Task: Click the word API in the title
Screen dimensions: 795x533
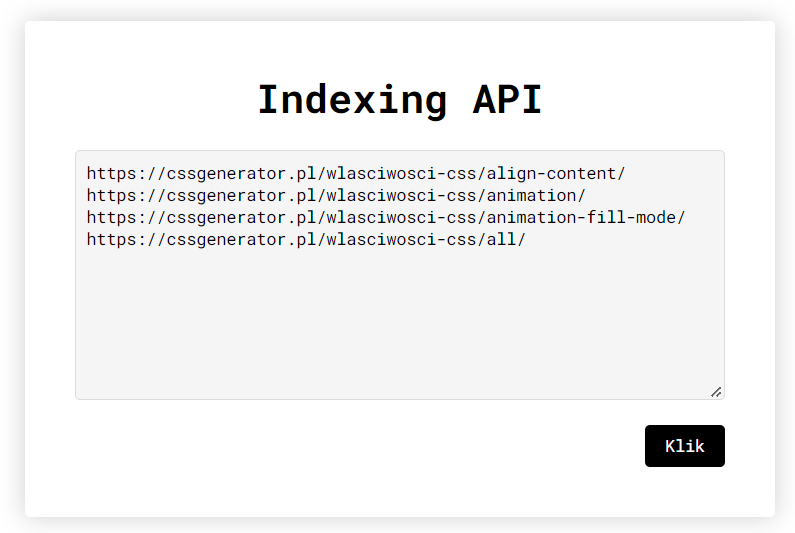Action: tap(508, 100)
